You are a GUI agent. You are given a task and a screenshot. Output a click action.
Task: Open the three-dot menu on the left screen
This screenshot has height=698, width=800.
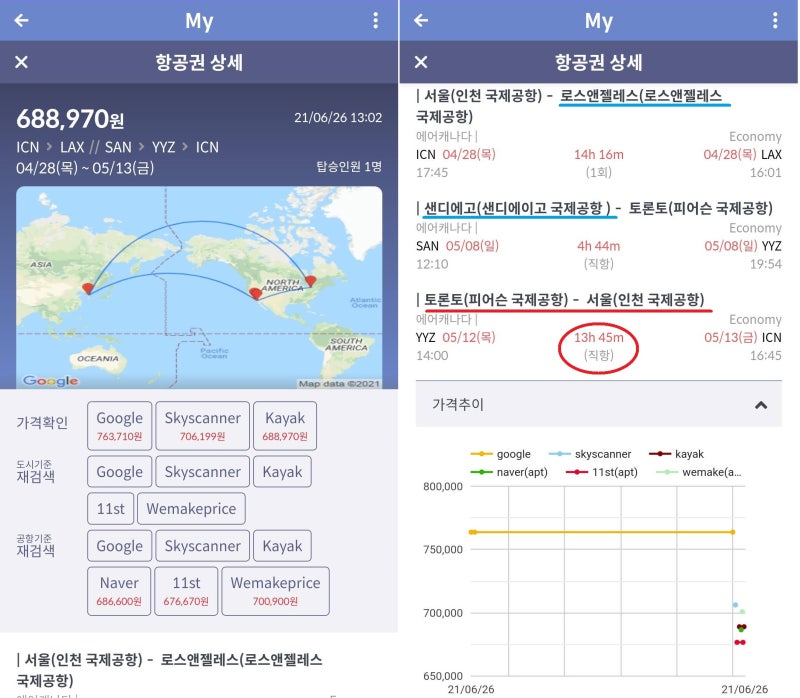[x=377, y=20]
